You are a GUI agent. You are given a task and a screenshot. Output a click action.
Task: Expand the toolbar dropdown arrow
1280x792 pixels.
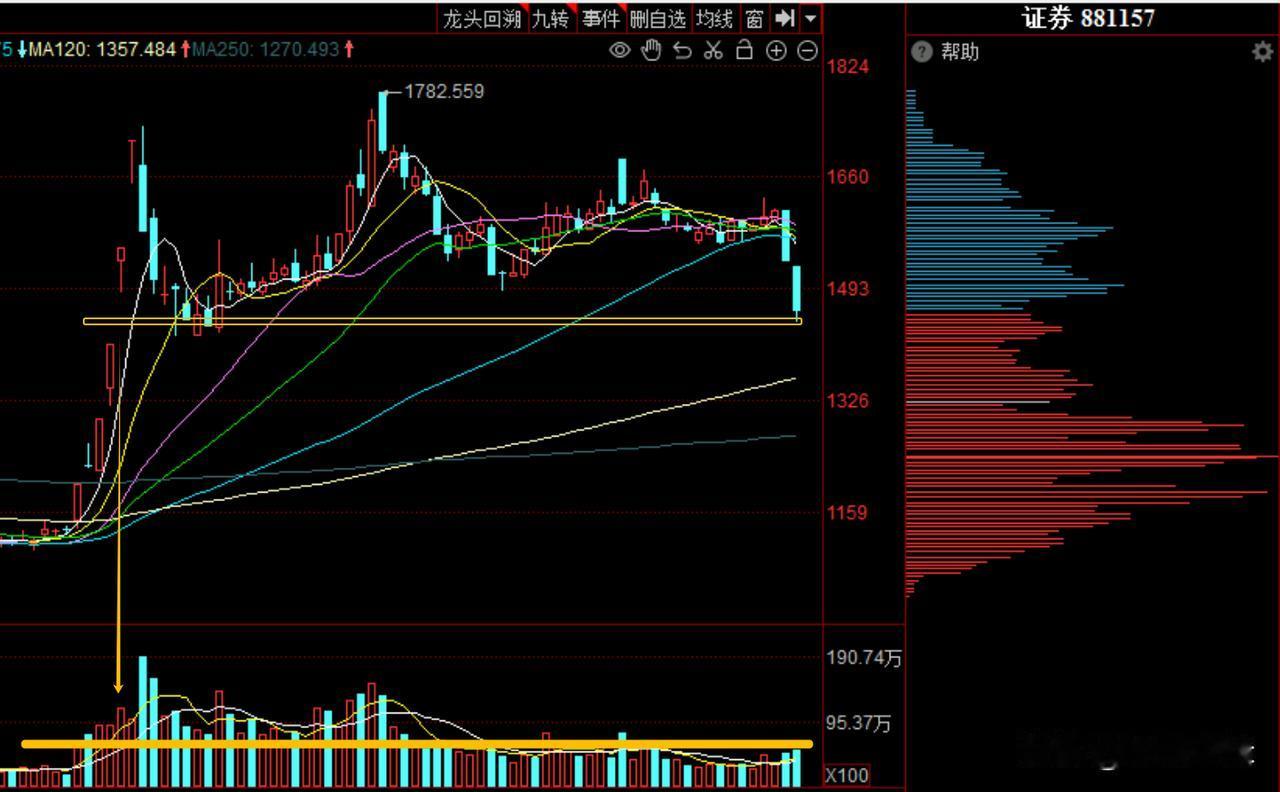pyautogui.click(x=810, y=18)
